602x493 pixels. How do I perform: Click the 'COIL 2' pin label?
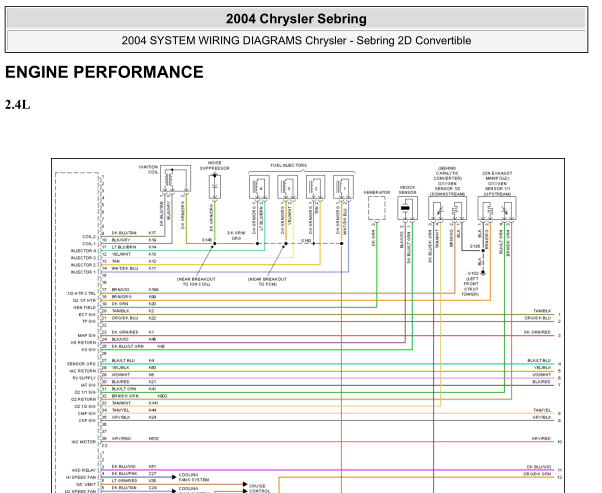tap(89, 237)
